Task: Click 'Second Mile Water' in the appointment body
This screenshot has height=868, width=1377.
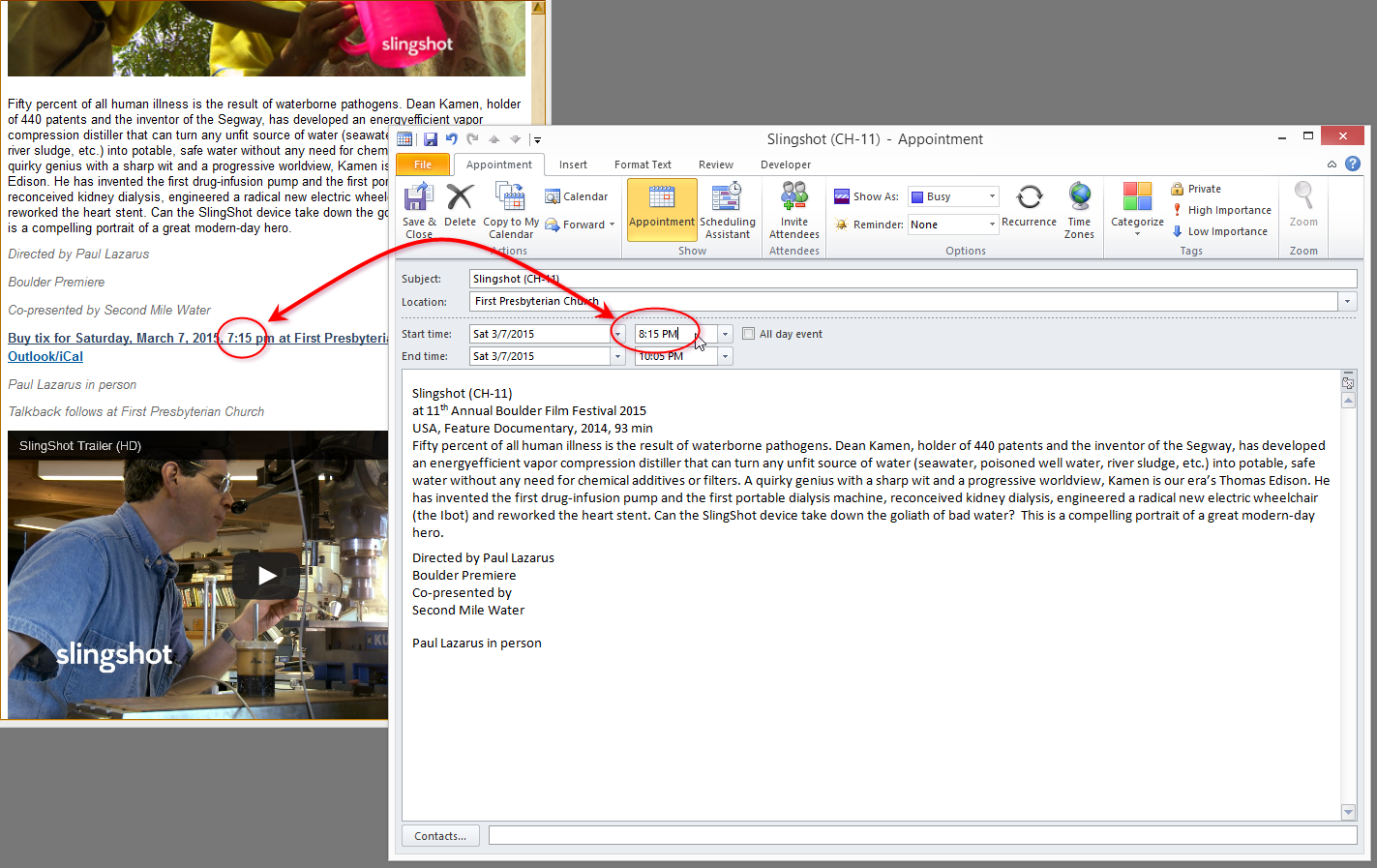Action: point(468,611)
